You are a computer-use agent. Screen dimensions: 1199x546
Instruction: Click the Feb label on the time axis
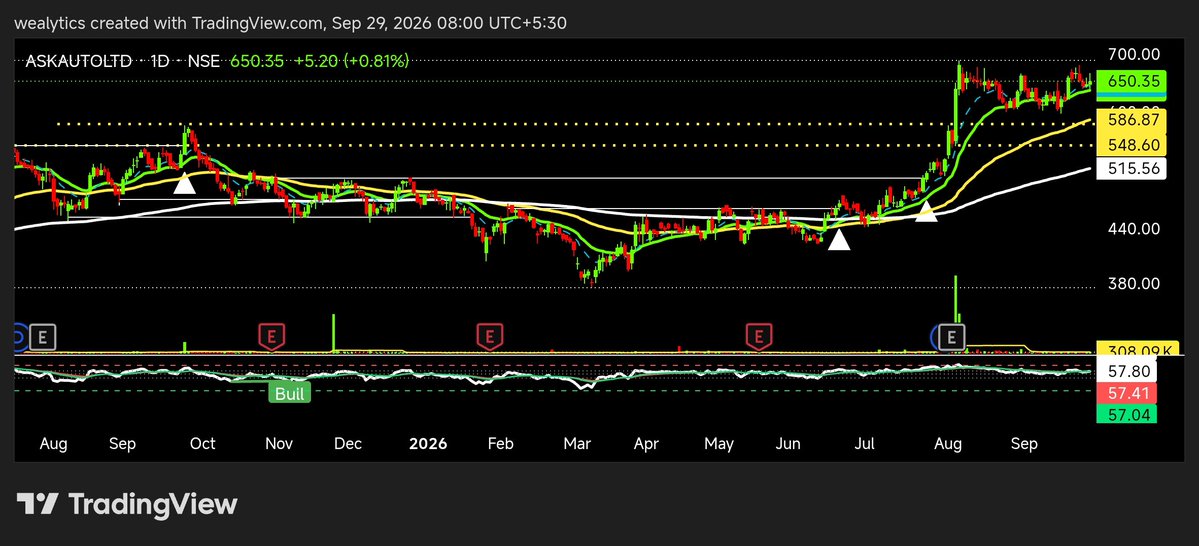[x=500, y=444]
